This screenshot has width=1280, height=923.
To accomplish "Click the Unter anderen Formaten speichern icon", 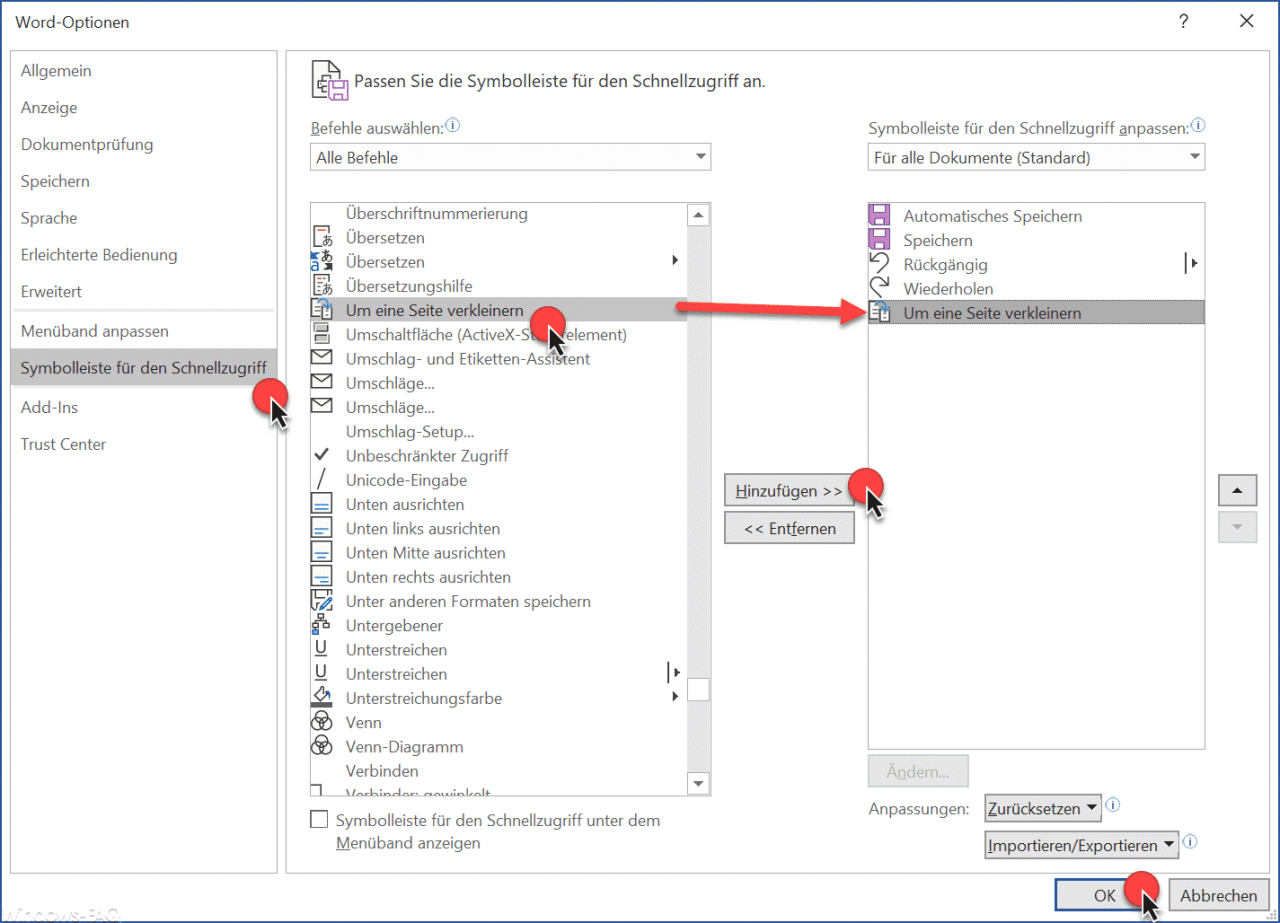I will [x=322, y=601].
